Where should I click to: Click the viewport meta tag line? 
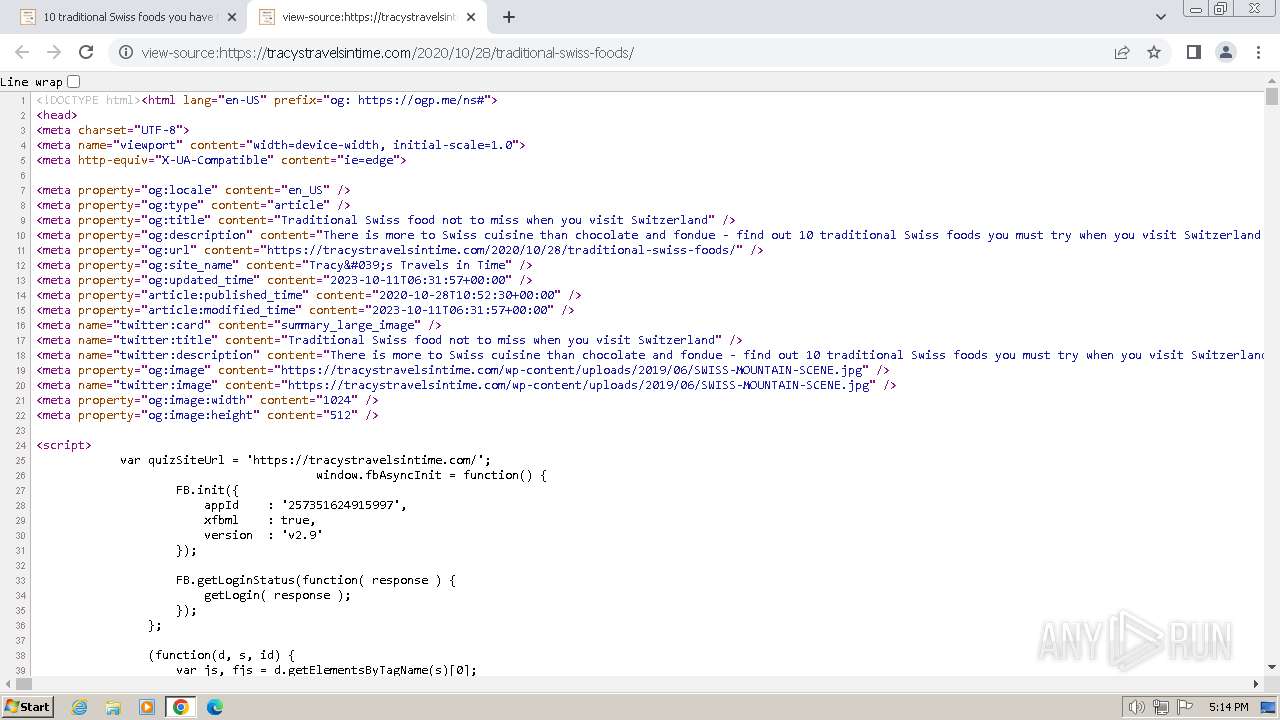[x=281, y=145]
